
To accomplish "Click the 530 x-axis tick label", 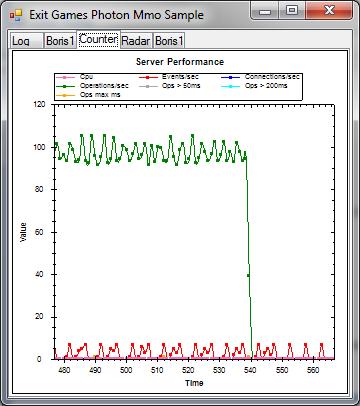I will [219, 370].
